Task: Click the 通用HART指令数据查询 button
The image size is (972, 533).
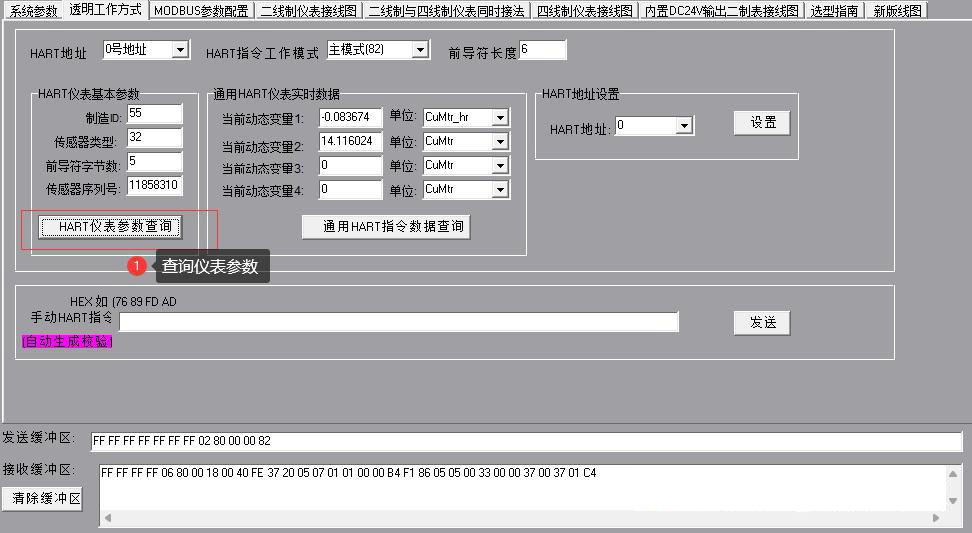Action: 386,227
